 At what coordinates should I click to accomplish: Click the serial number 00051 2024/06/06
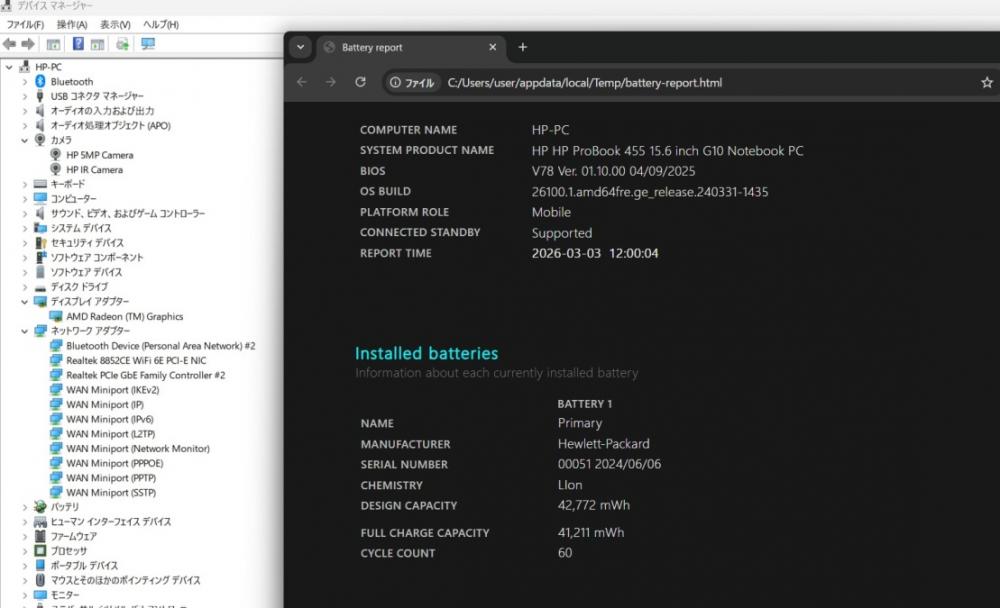coord(609,464)
